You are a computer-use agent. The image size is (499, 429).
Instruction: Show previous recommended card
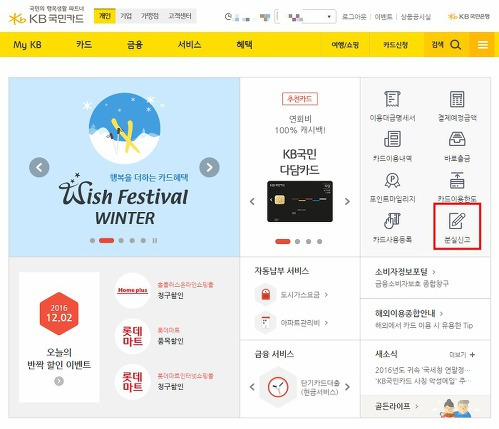pyautogui.click(x=252, y=201)
